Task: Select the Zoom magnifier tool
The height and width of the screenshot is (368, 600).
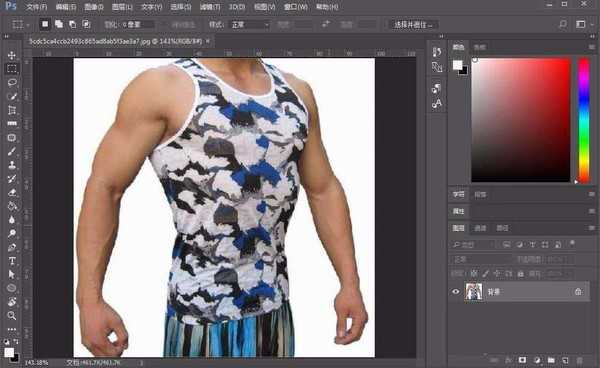Action: click(x=12, y=316)
